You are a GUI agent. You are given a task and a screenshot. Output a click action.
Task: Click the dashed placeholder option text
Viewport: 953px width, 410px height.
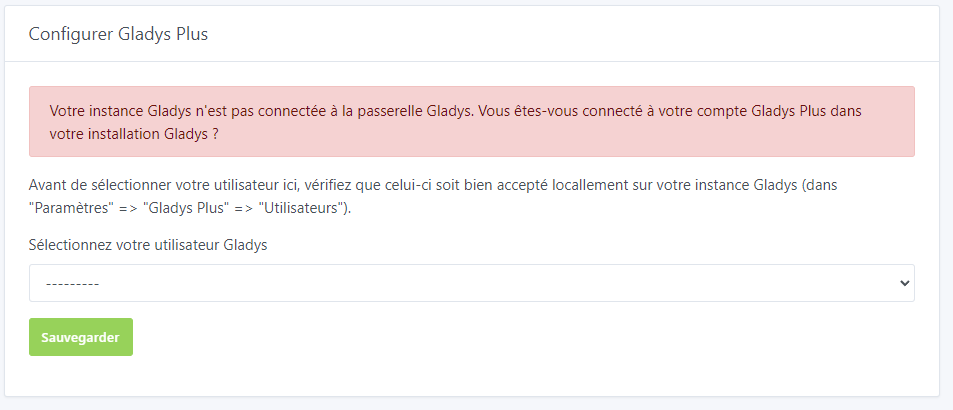(73, 283)
